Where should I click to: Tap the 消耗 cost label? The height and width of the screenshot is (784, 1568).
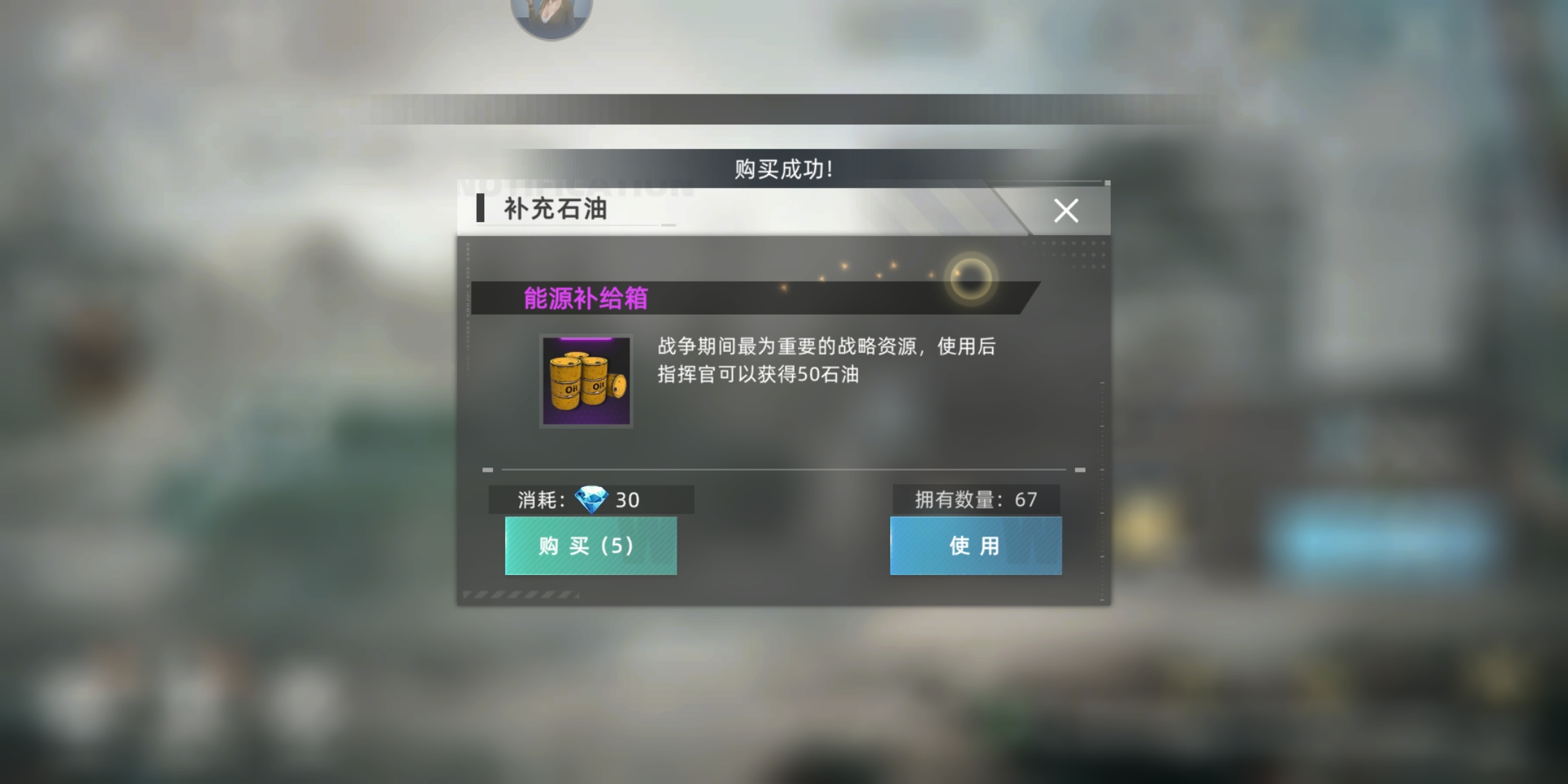542,500
